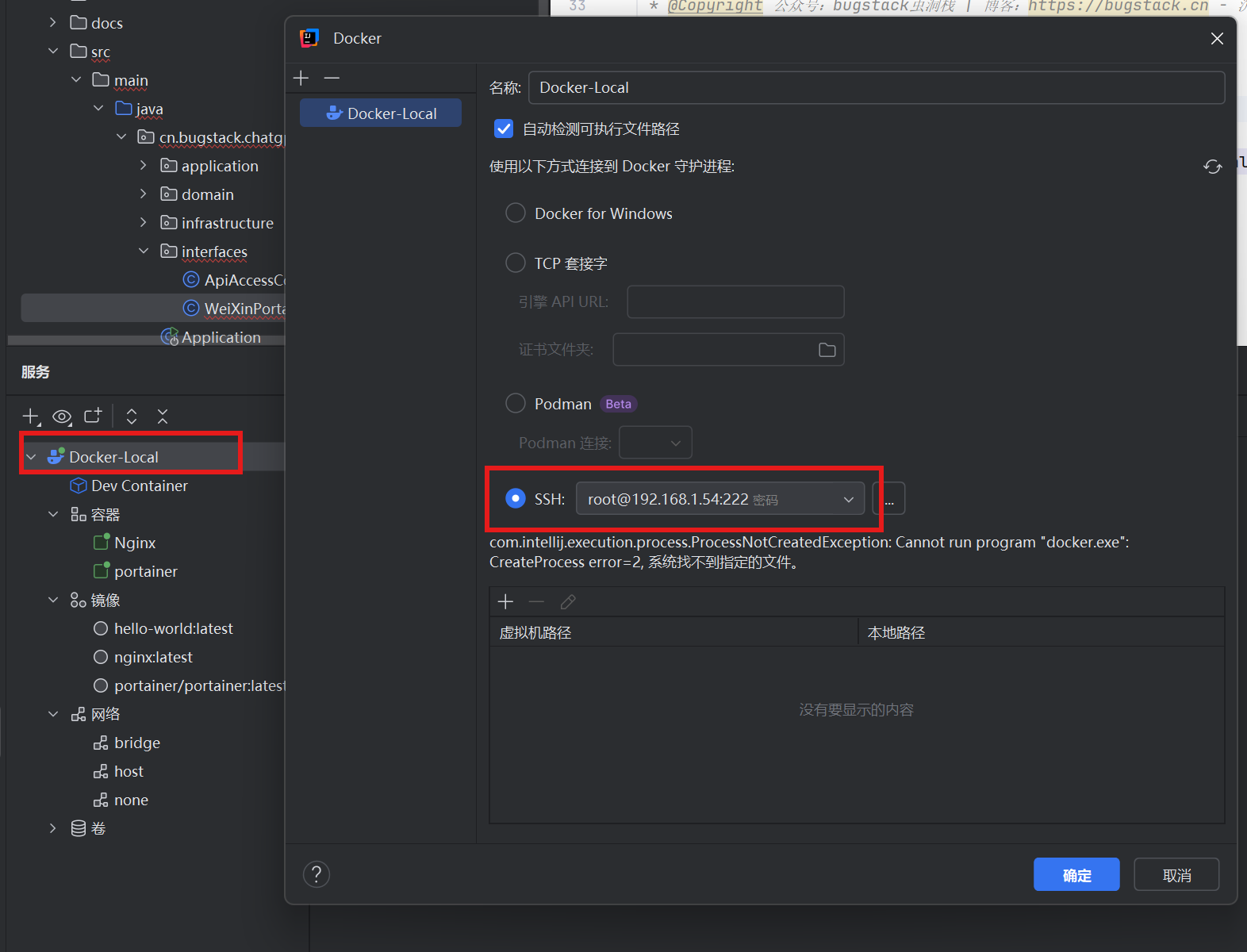1247x952 pixels.
Task: Toggle auto-detect executable path checkbox
Action: coord(504,129)
